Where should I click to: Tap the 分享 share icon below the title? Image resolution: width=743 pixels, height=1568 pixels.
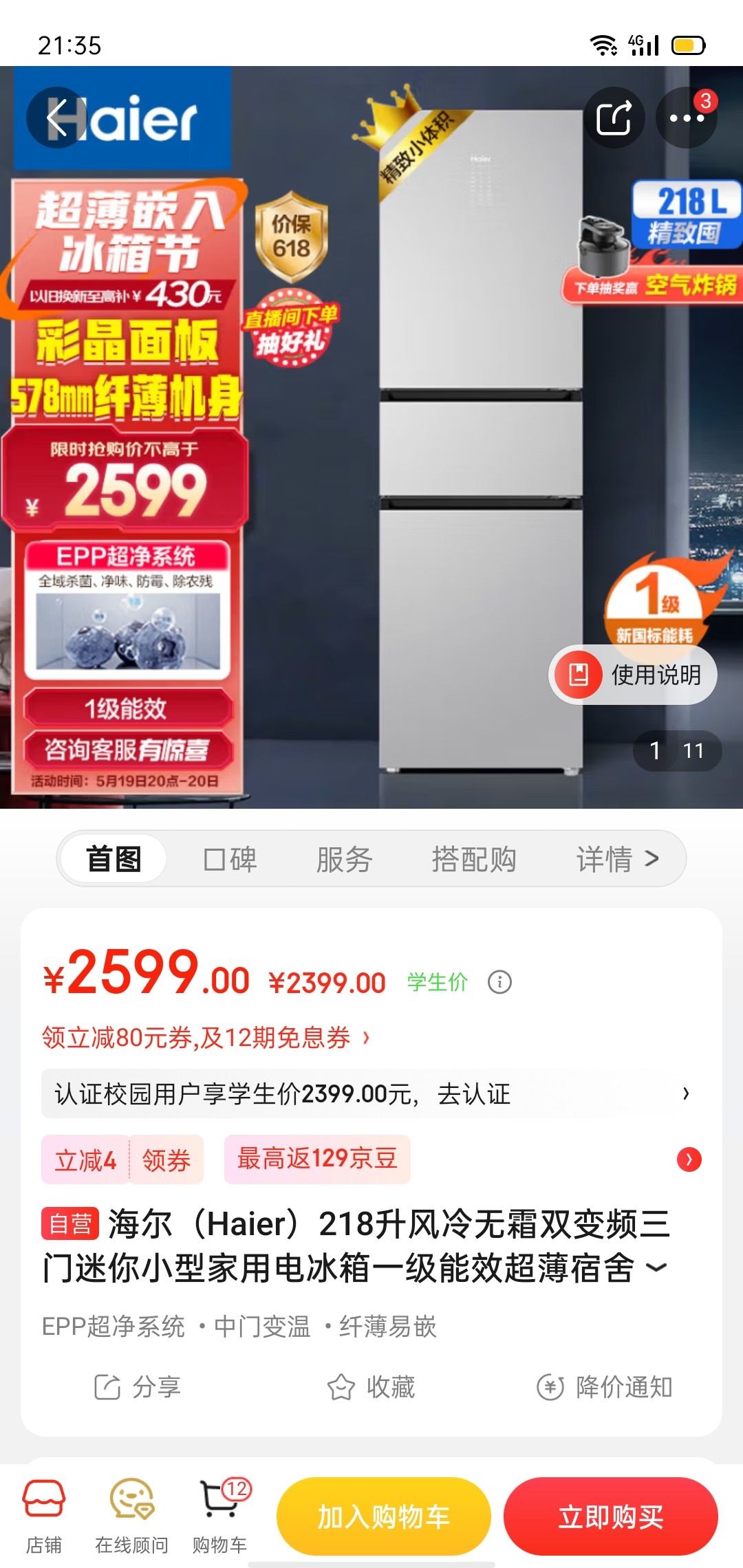tap(137, 1387)
